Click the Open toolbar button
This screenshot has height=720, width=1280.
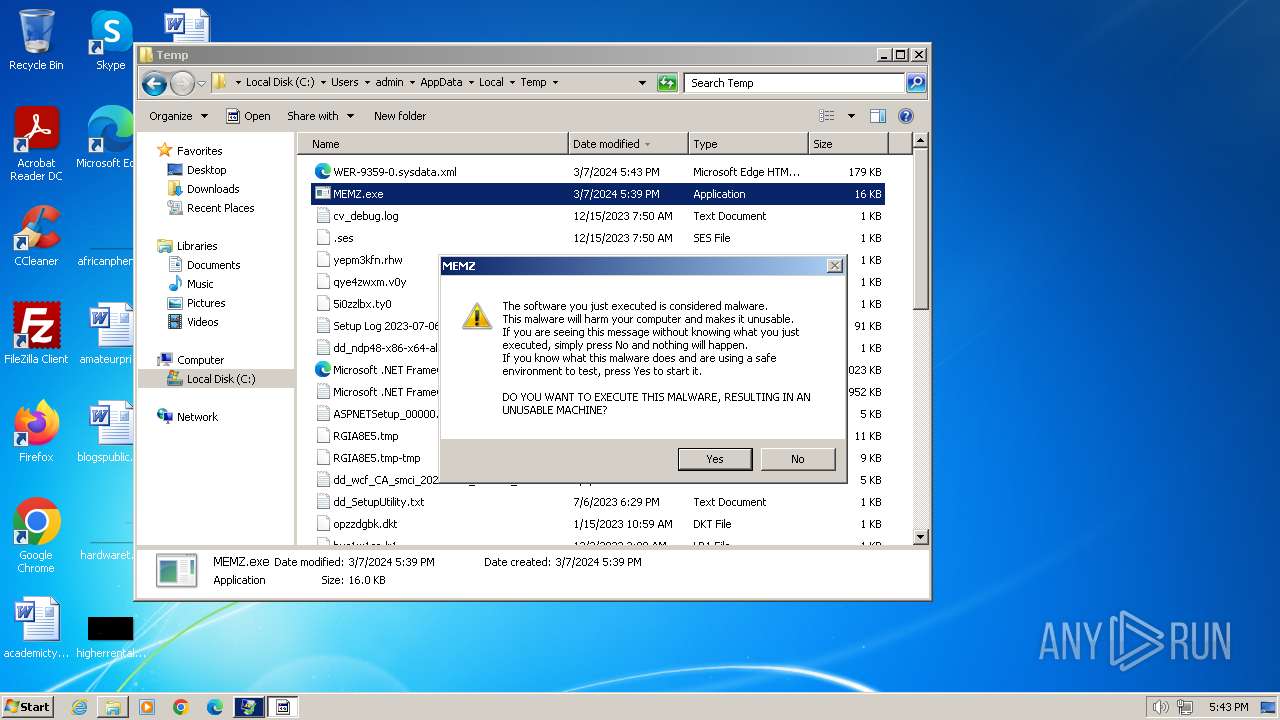point(248,116)
